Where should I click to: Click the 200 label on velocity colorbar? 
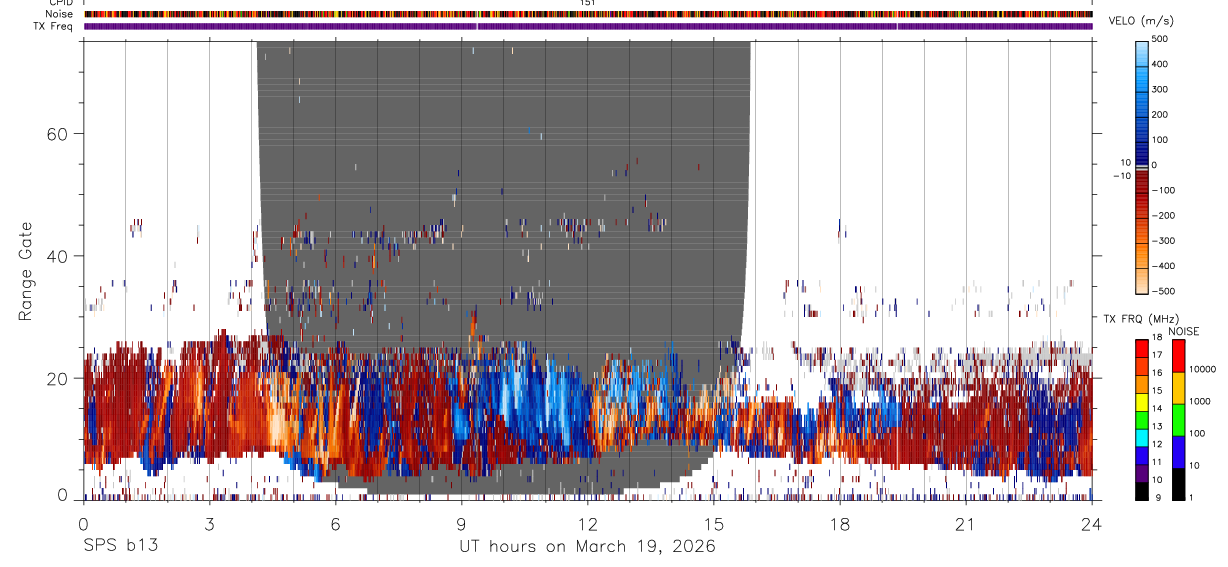coord(1160,114)
